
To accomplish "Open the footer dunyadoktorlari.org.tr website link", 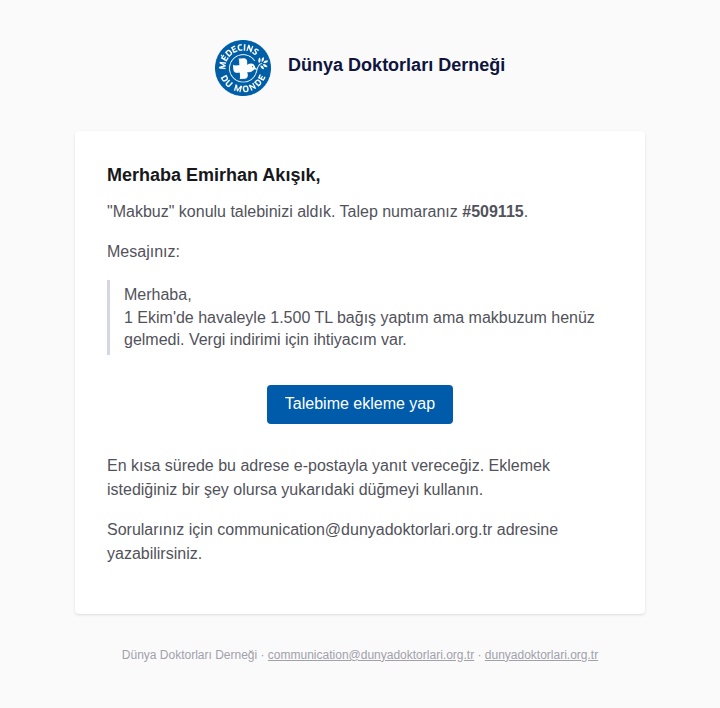I will tap(541, 655).
